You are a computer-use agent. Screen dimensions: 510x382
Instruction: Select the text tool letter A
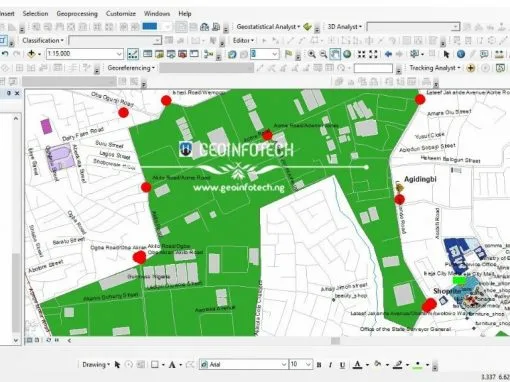tap(172, 365)
